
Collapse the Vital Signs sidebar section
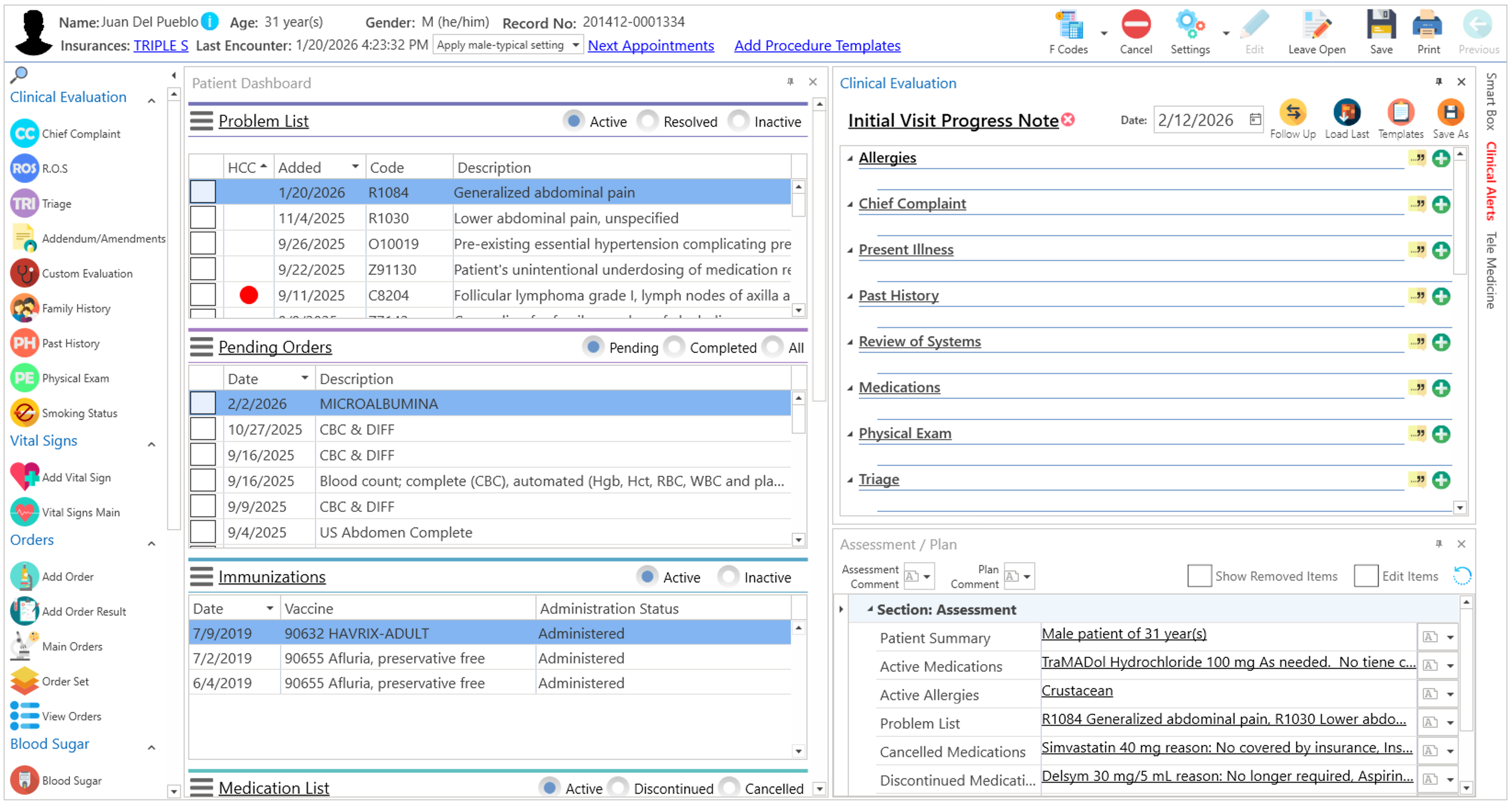pyautogui.click(x=152, y=444)
